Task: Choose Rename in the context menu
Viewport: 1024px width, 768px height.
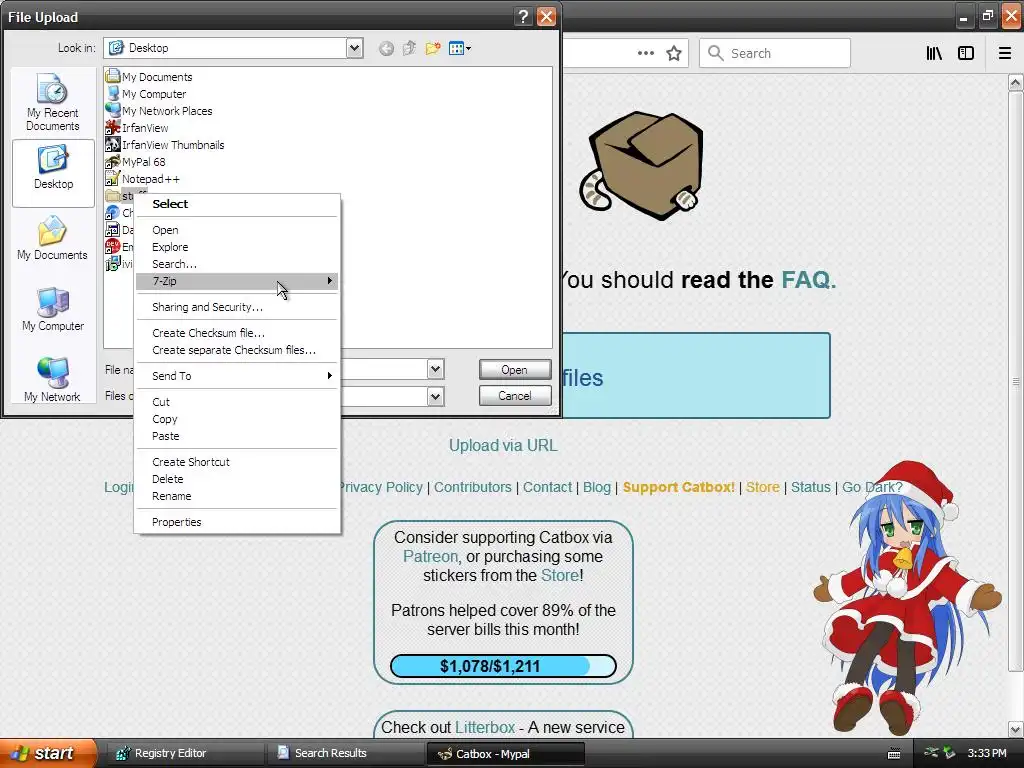Action: (x=237, y=496)
